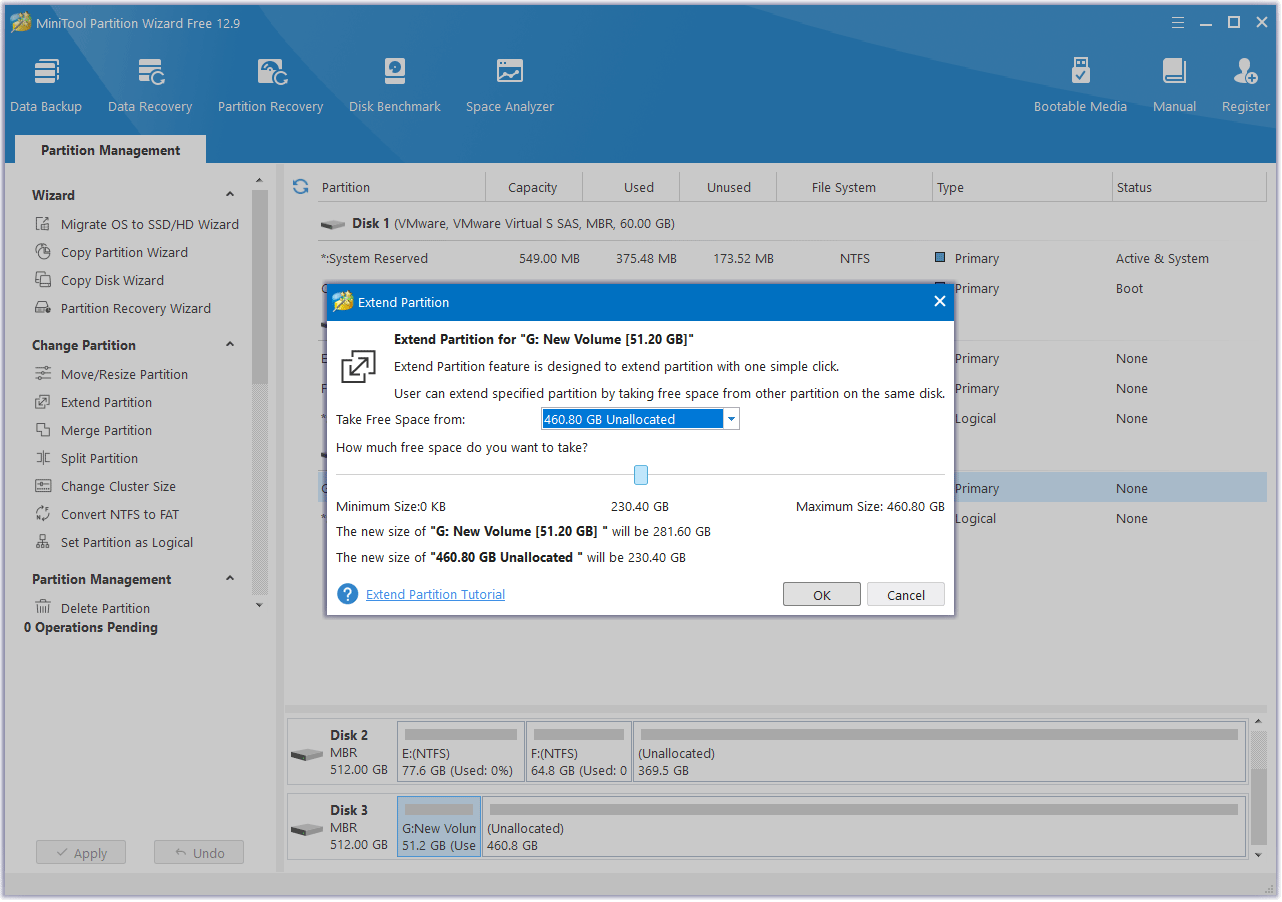
Task: Click the free space slider handle
Action: pyautogui.click(x=641, y=475)
